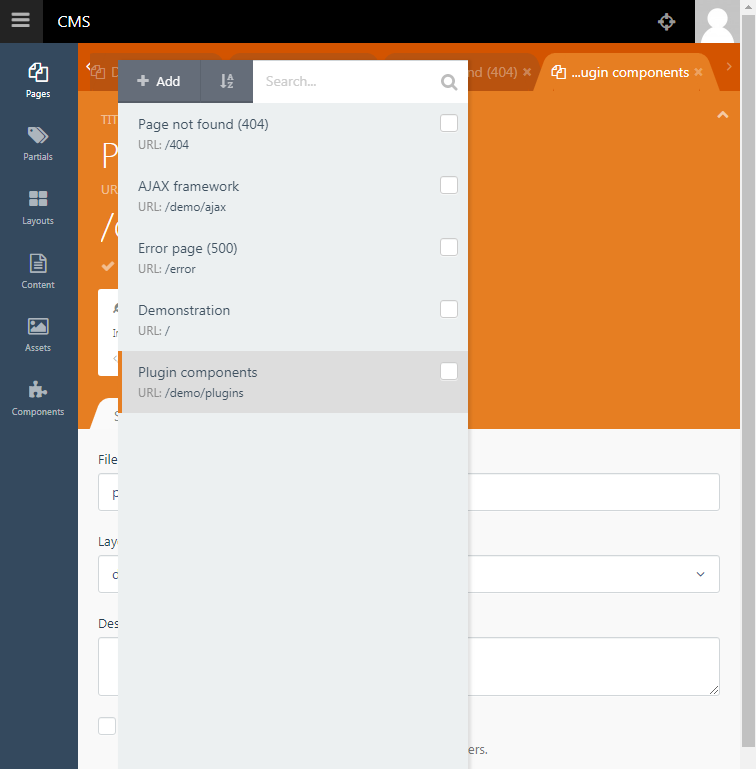Switch to the Plugin components tab

point(629,73)
